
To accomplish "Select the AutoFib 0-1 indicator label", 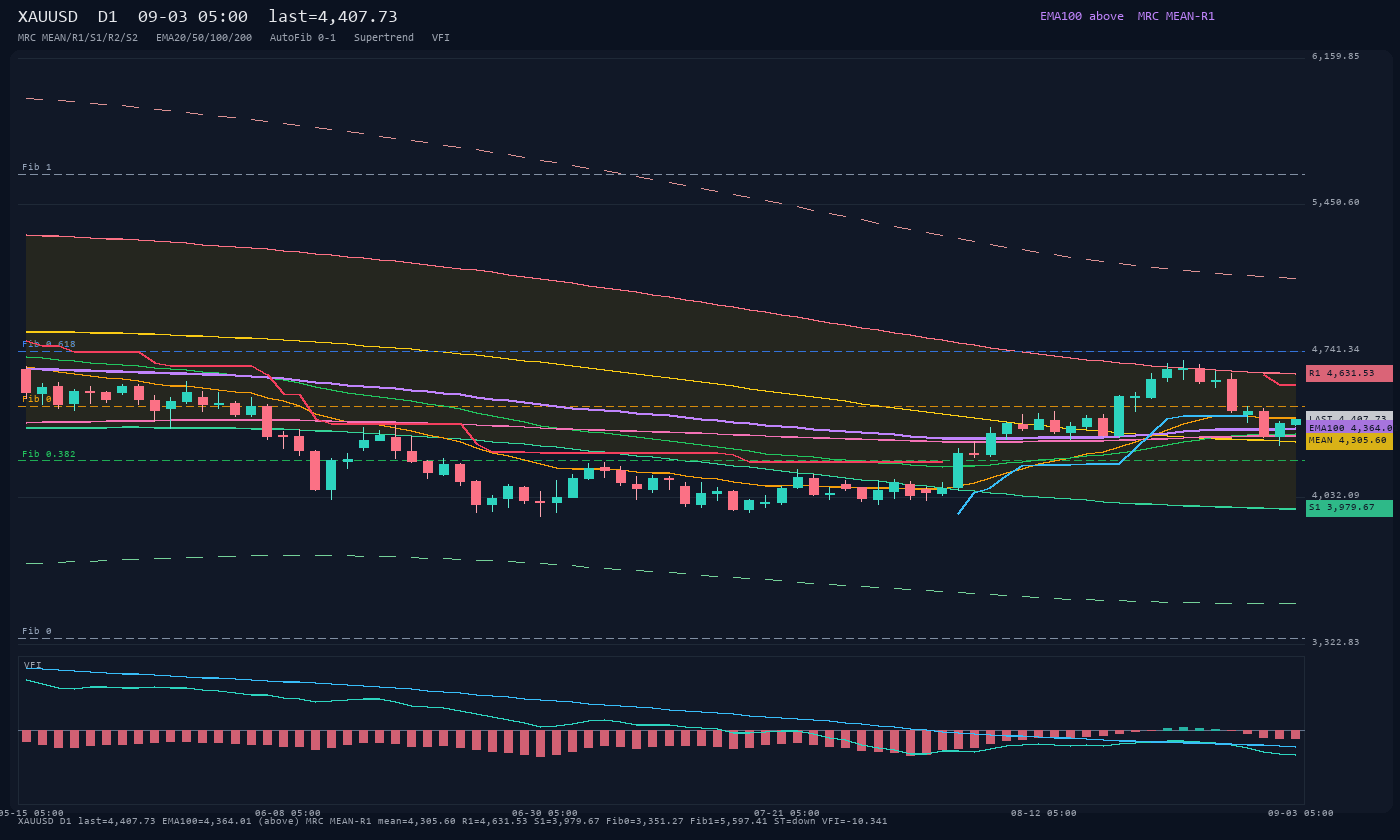I will coord(303,38).
